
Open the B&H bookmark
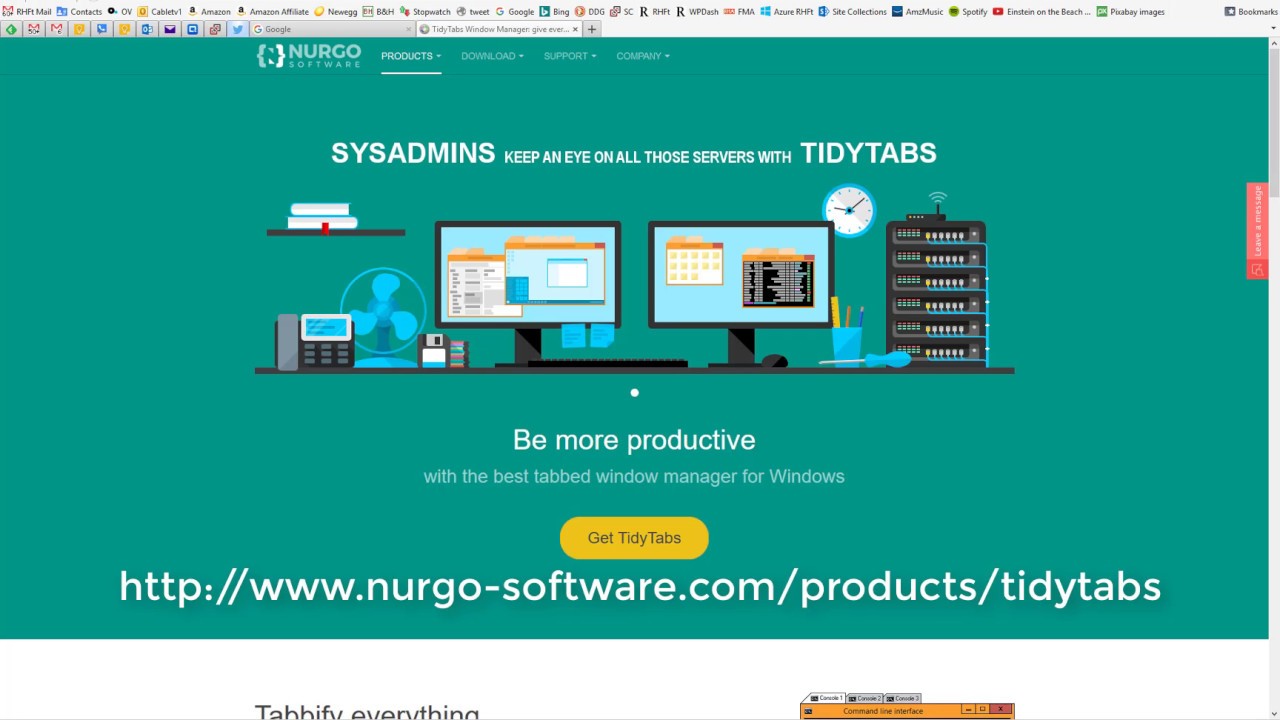click(378, 11)
